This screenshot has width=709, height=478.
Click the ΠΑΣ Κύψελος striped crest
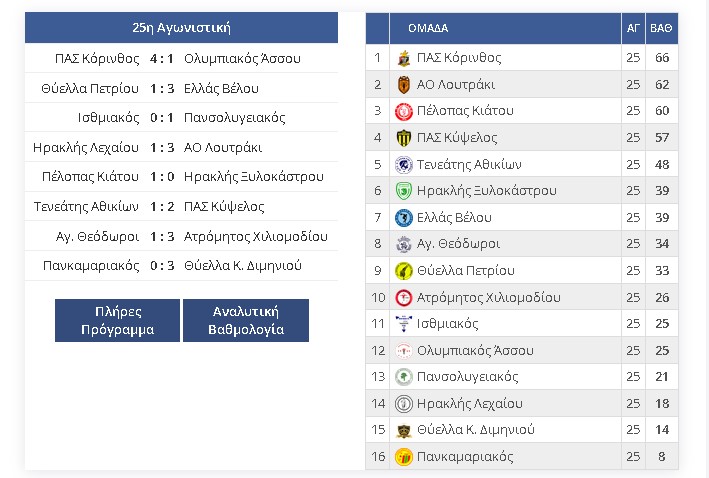pos(403,138)
